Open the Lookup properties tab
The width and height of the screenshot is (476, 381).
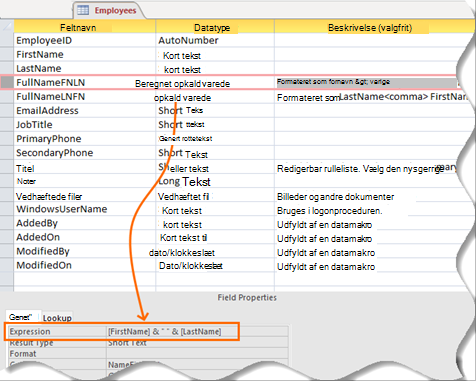click(57, 318)
